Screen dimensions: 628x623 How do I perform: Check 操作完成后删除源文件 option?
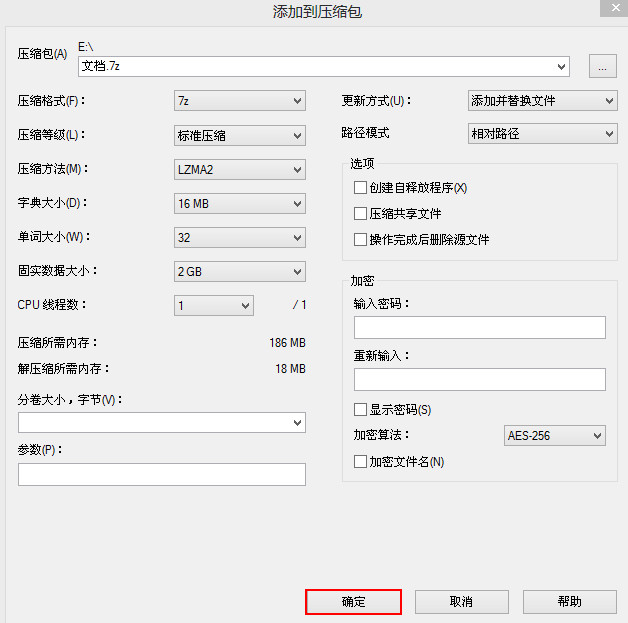click(360, 239)
